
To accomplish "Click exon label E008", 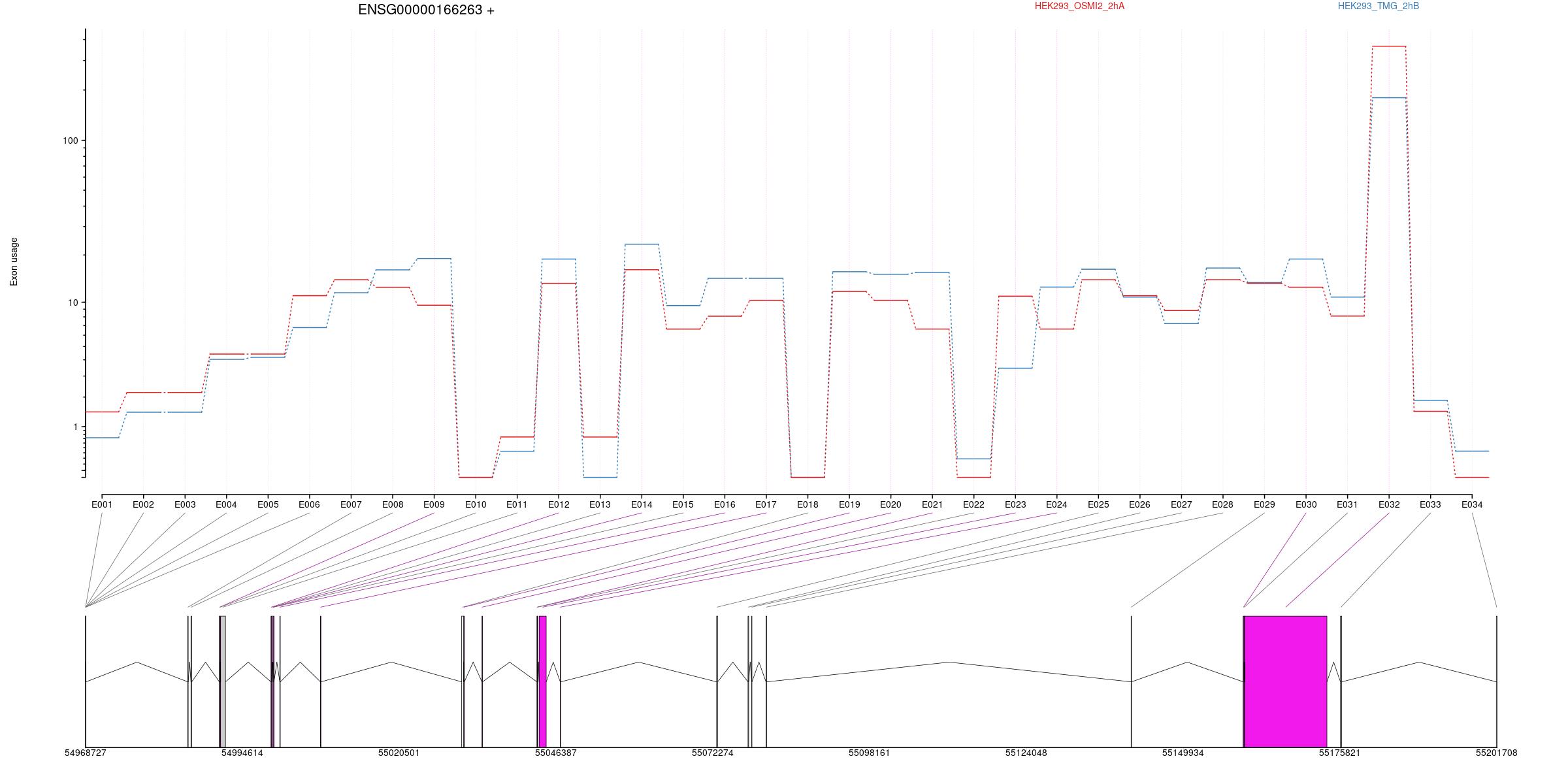I will click(393, 504).
